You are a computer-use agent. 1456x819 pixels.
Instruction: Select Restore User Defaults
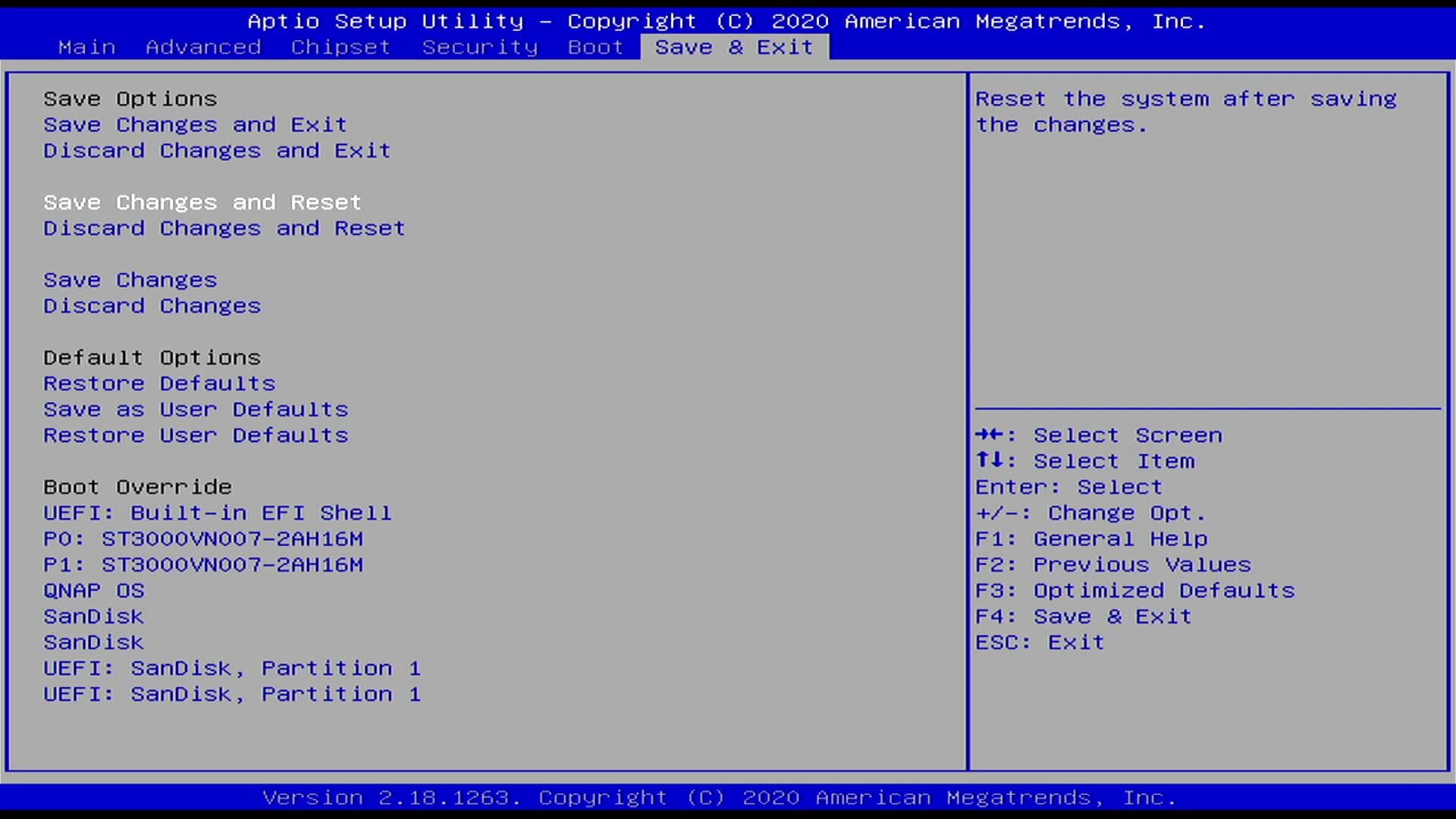tap(196, 435)
